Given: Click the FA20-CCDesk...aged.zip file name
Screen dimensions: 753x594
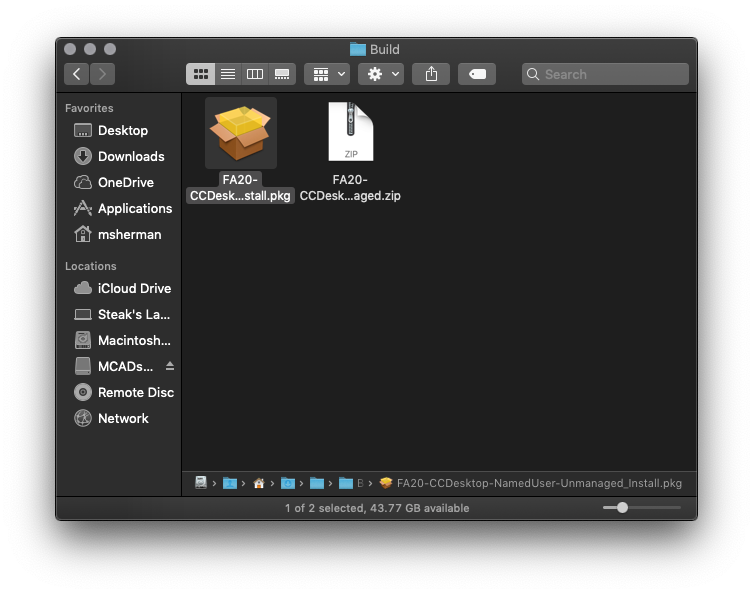Looking at the screenshot, I should click(350, 188).
